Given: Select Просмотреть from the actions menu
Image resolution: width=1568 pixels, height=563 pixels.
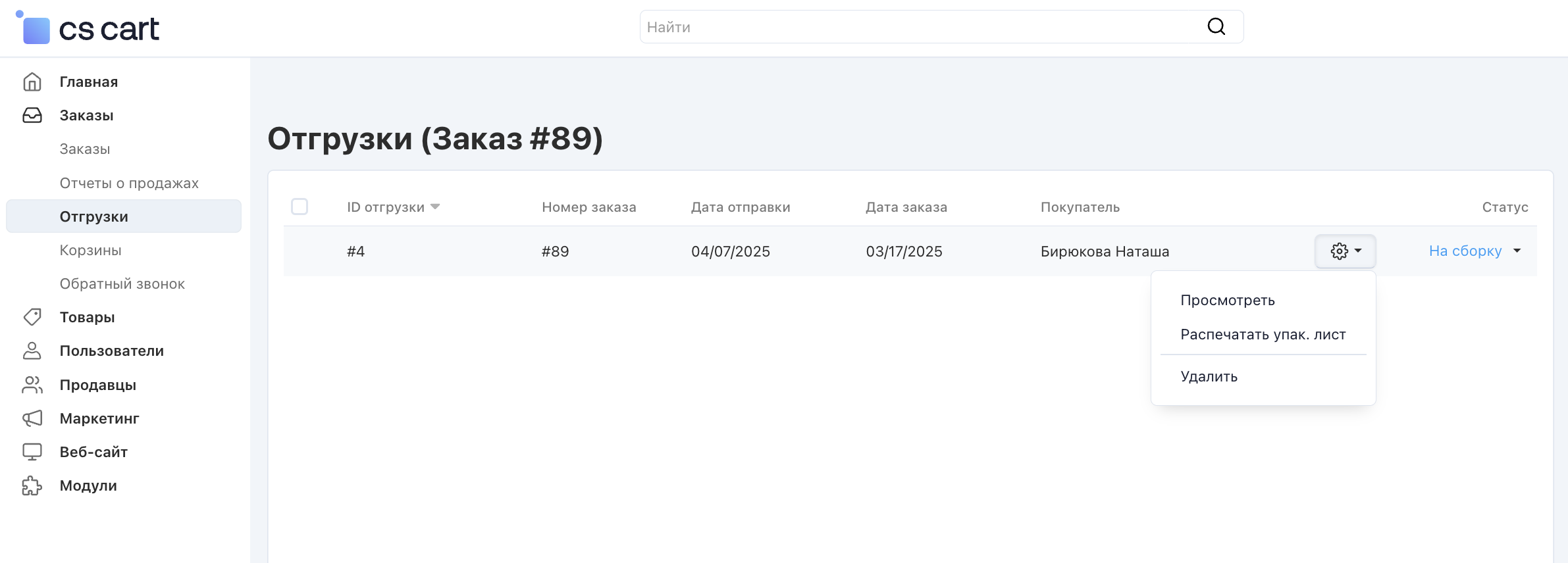Looking at the screenshot, I should tap(1227, 301).
